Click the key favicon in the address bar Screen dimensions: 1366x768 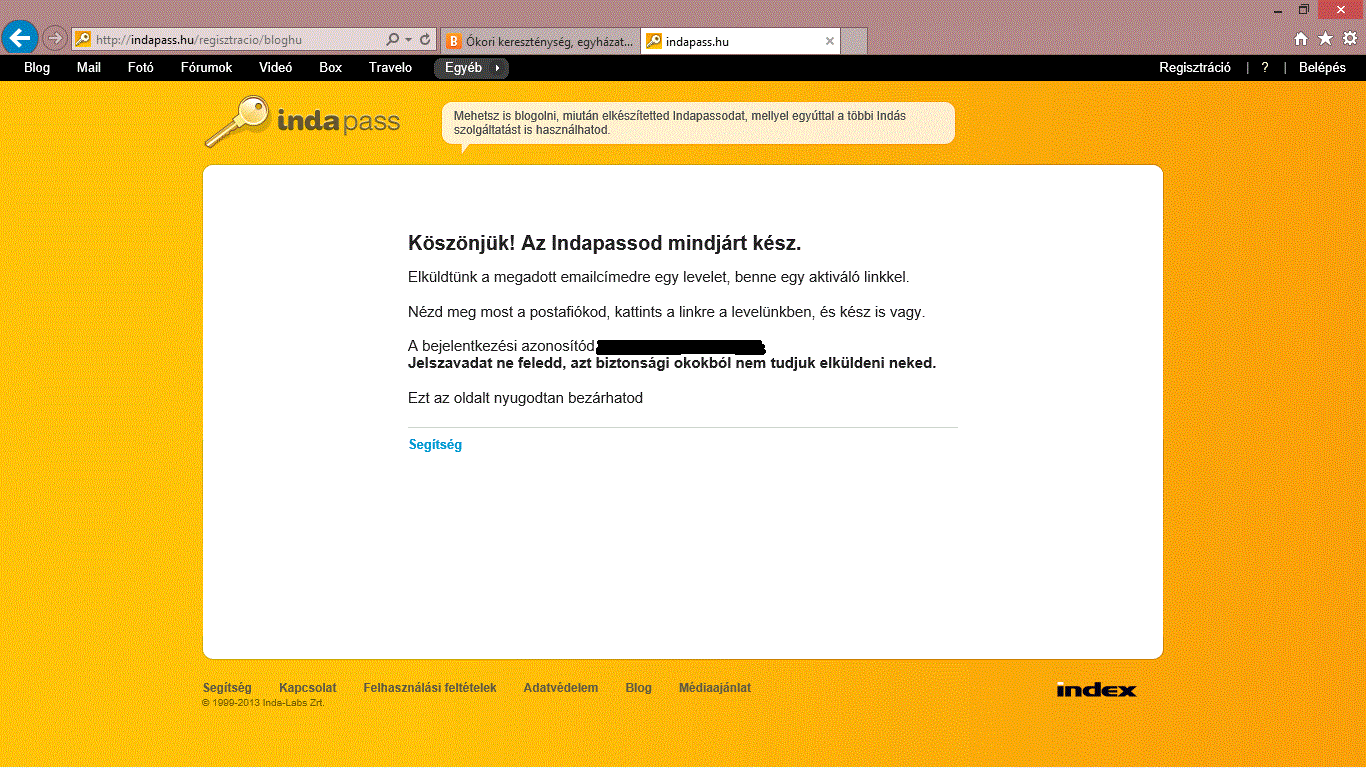tap(83, 40)
